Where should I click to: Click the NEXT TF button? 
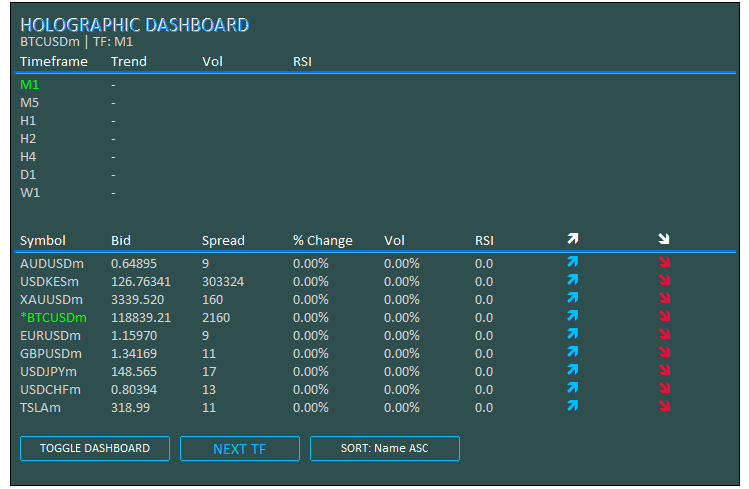[x=240, y=448]
